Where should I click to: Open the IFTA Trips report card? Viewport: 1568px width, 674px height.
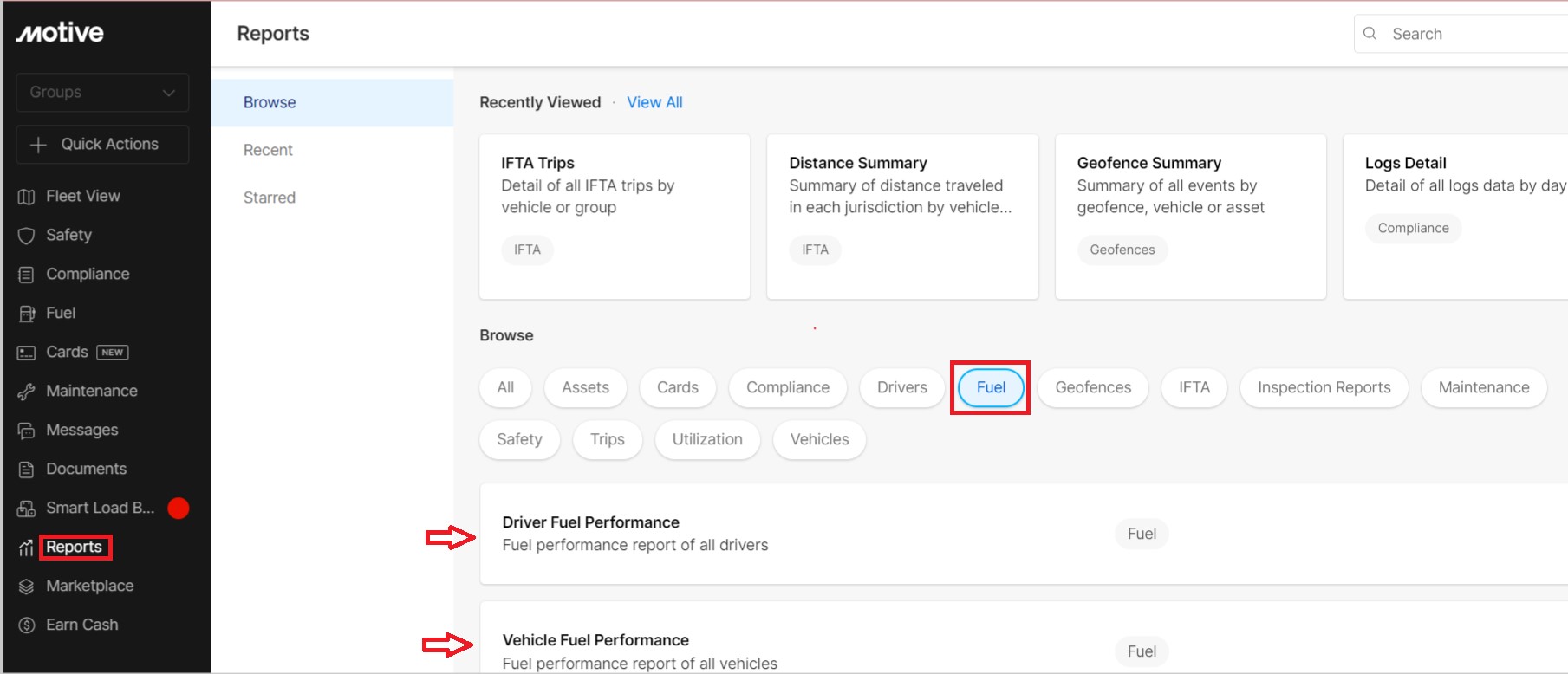(615, 217)
